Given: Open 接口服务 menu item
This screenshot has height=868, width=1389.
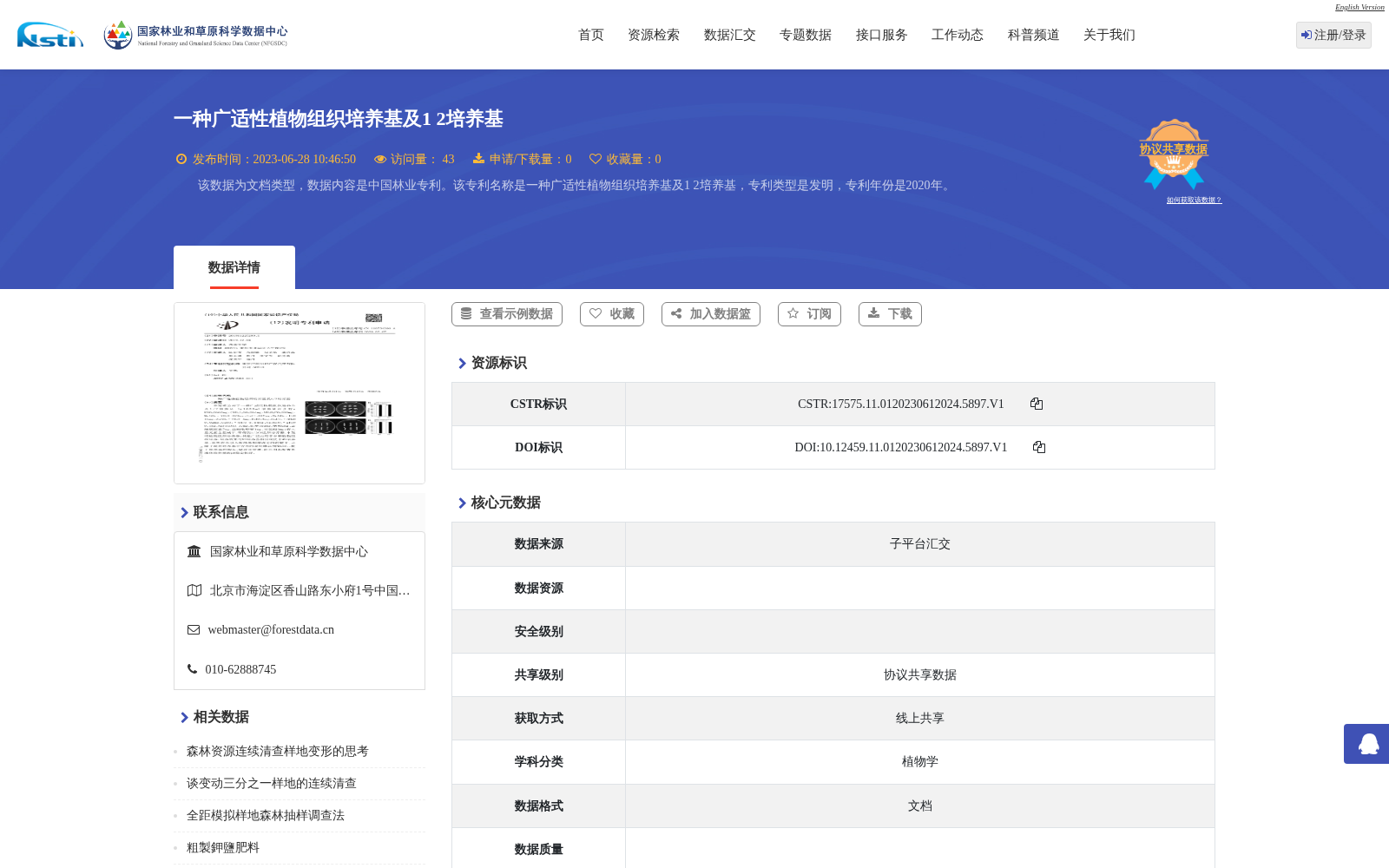Looking at the screenshot, I should coord(882,35).
